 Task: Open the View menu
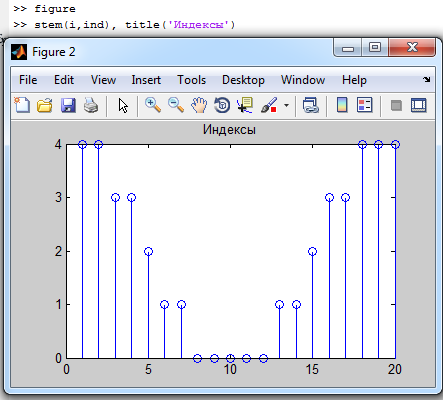coord(103,80)
